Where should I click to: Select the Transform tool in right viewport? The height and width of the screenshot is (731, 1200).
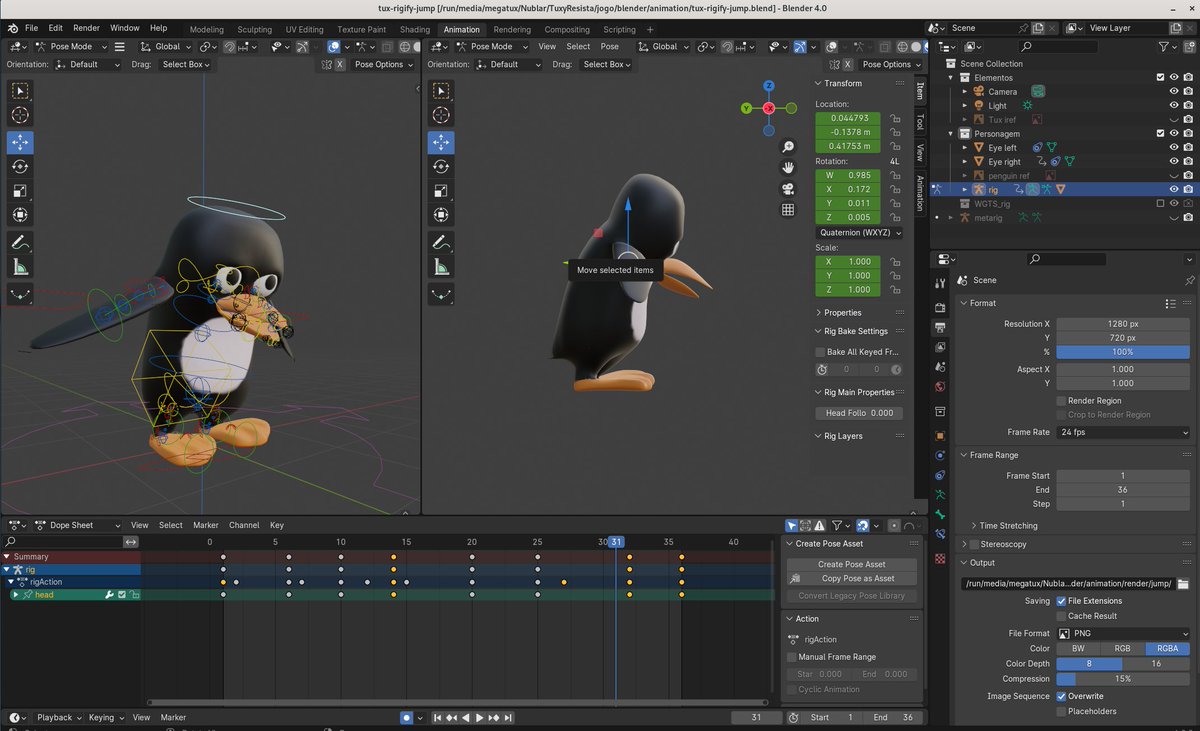coord(441,215)
